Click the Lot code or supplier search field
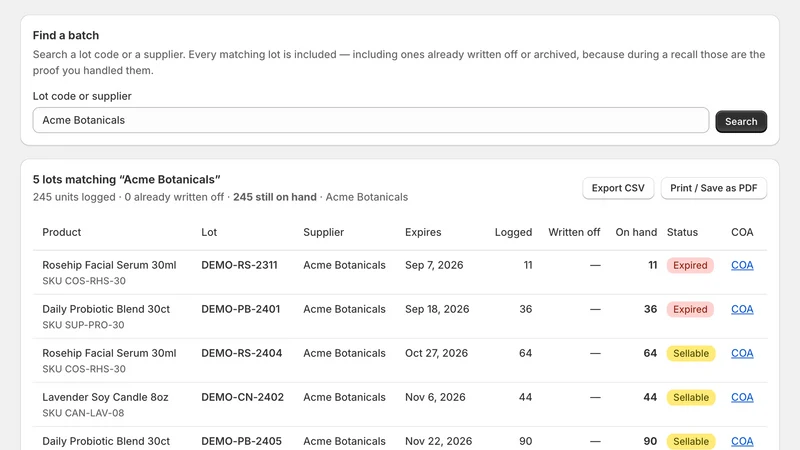The image size is (800, 450). (370, 120)
